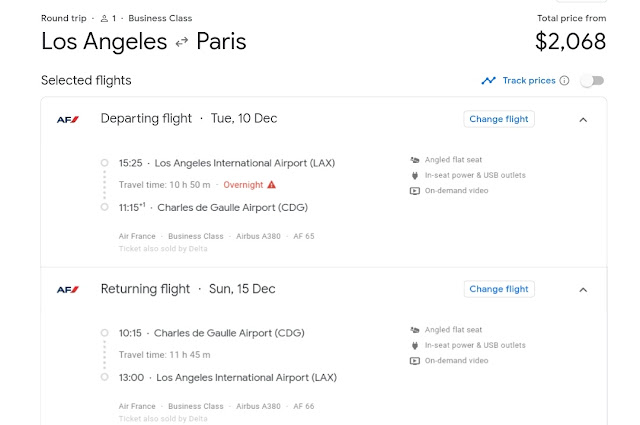Viewport: 640px width, 425px height.
Task: Collapse the returning flight details
Action: click(x=583, y=290)
